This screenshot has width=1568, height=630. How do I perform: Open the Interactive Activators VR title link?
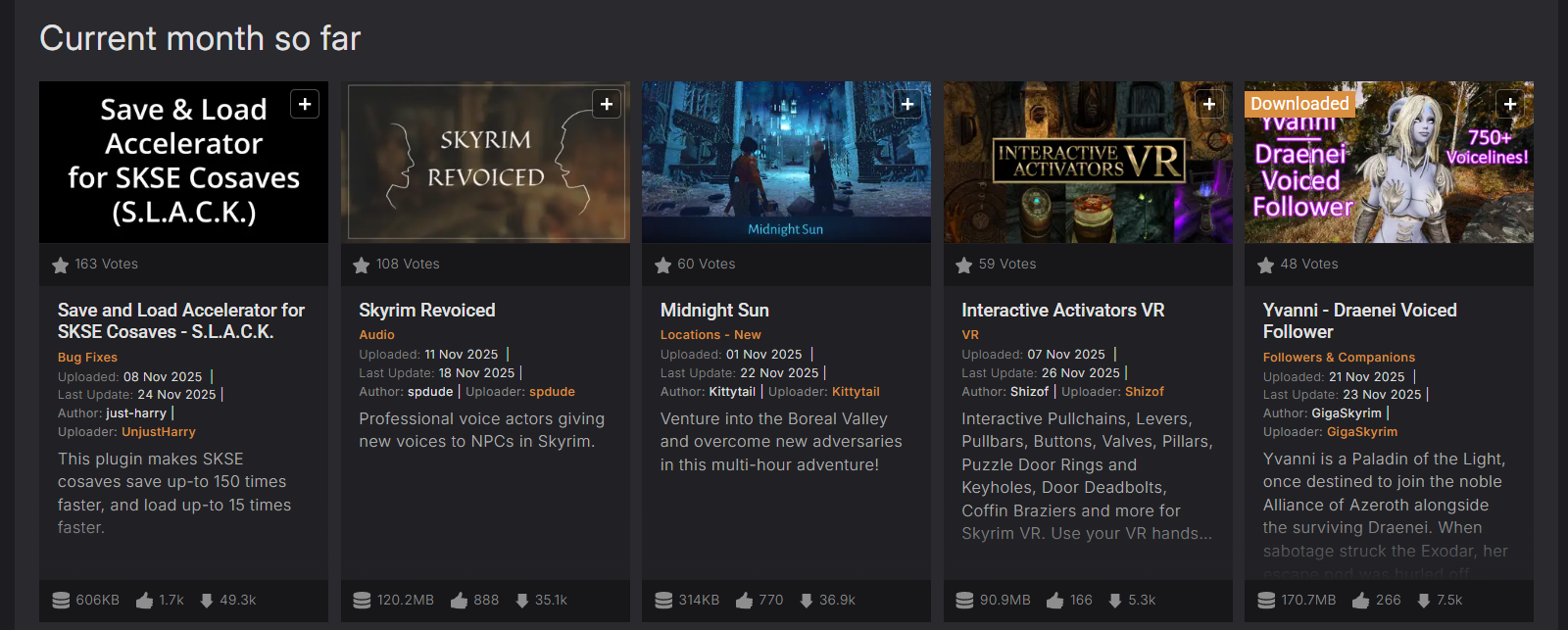[x=1063, y=310]
